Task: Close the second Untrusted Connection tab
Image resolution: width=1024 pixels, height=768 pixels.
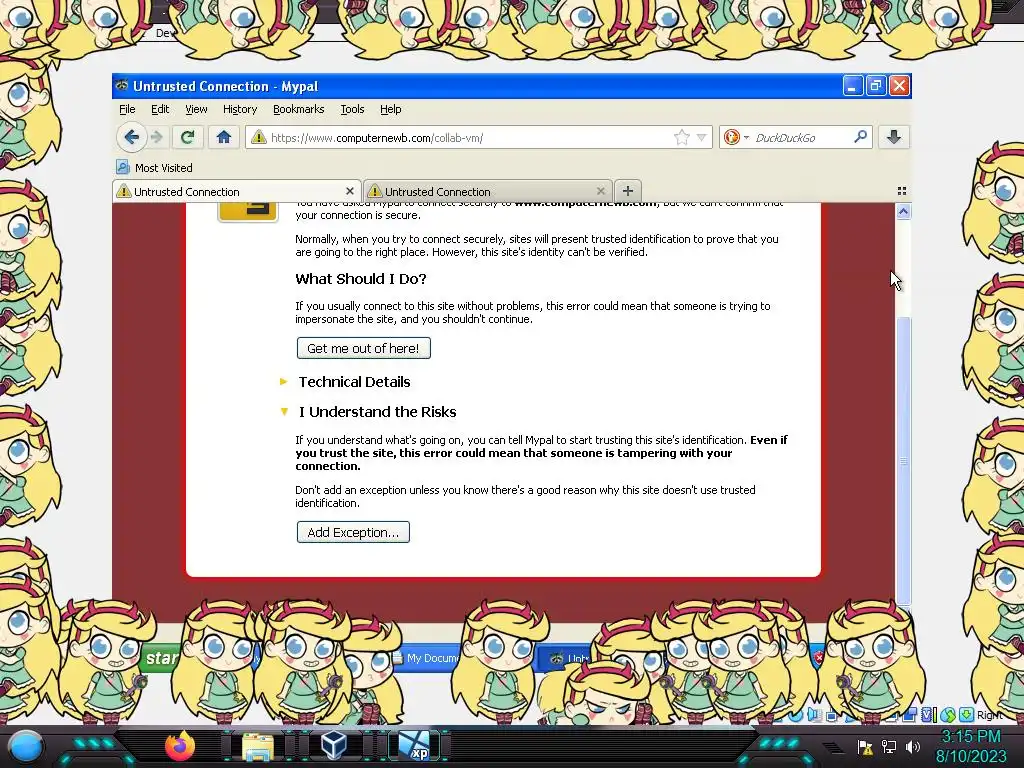Action: tap(600, 191)
